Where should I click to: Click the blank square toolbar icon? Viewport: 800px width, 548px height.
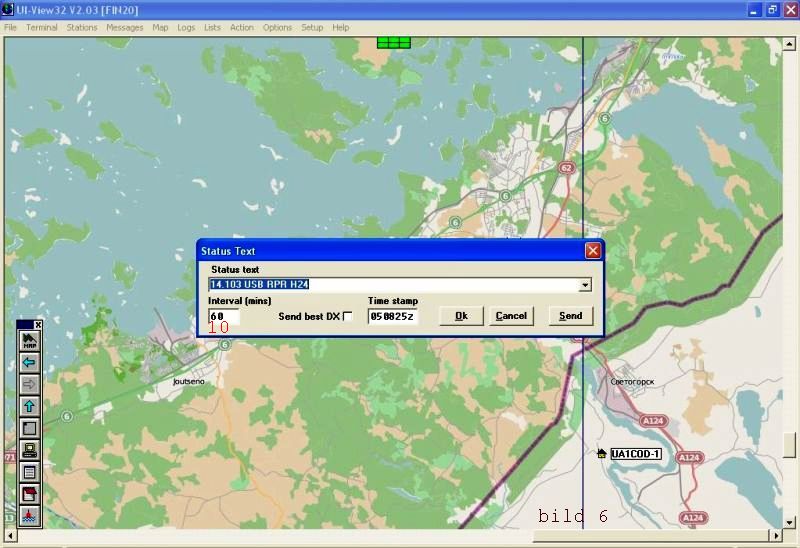tap(29, 429)
